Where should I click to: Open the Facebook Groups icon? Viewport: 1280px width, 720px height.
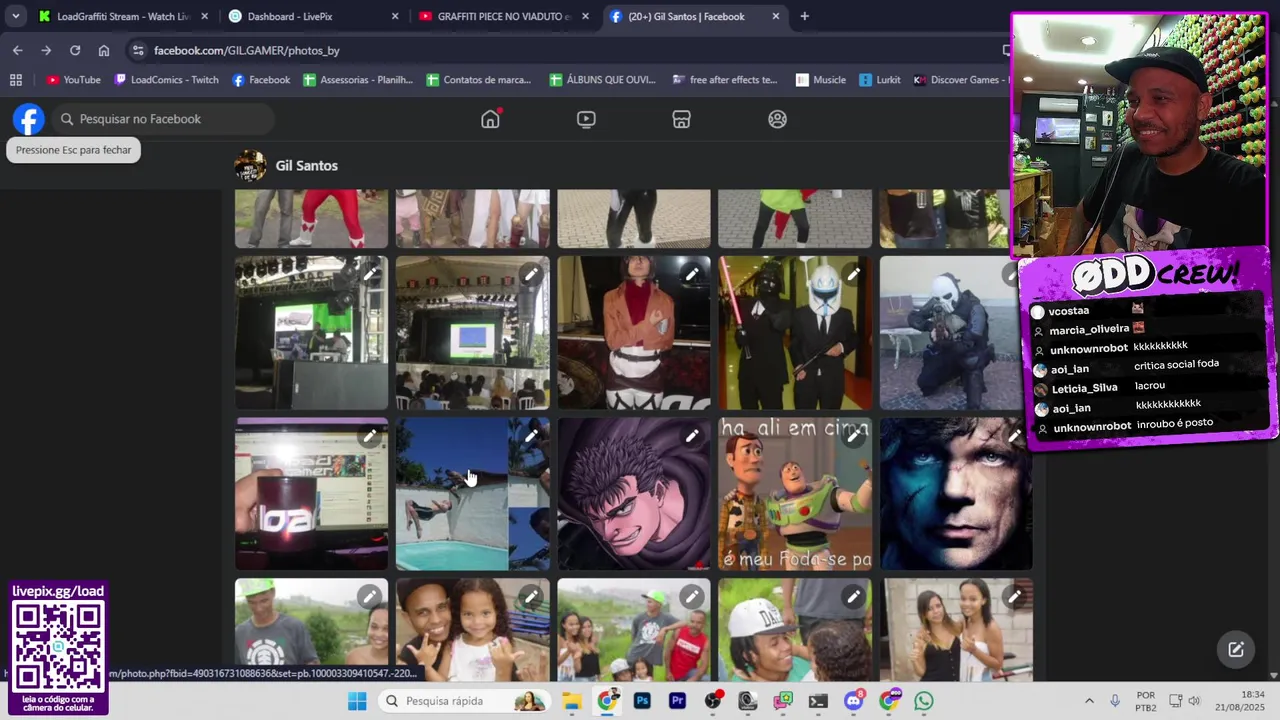click(777, 119)
